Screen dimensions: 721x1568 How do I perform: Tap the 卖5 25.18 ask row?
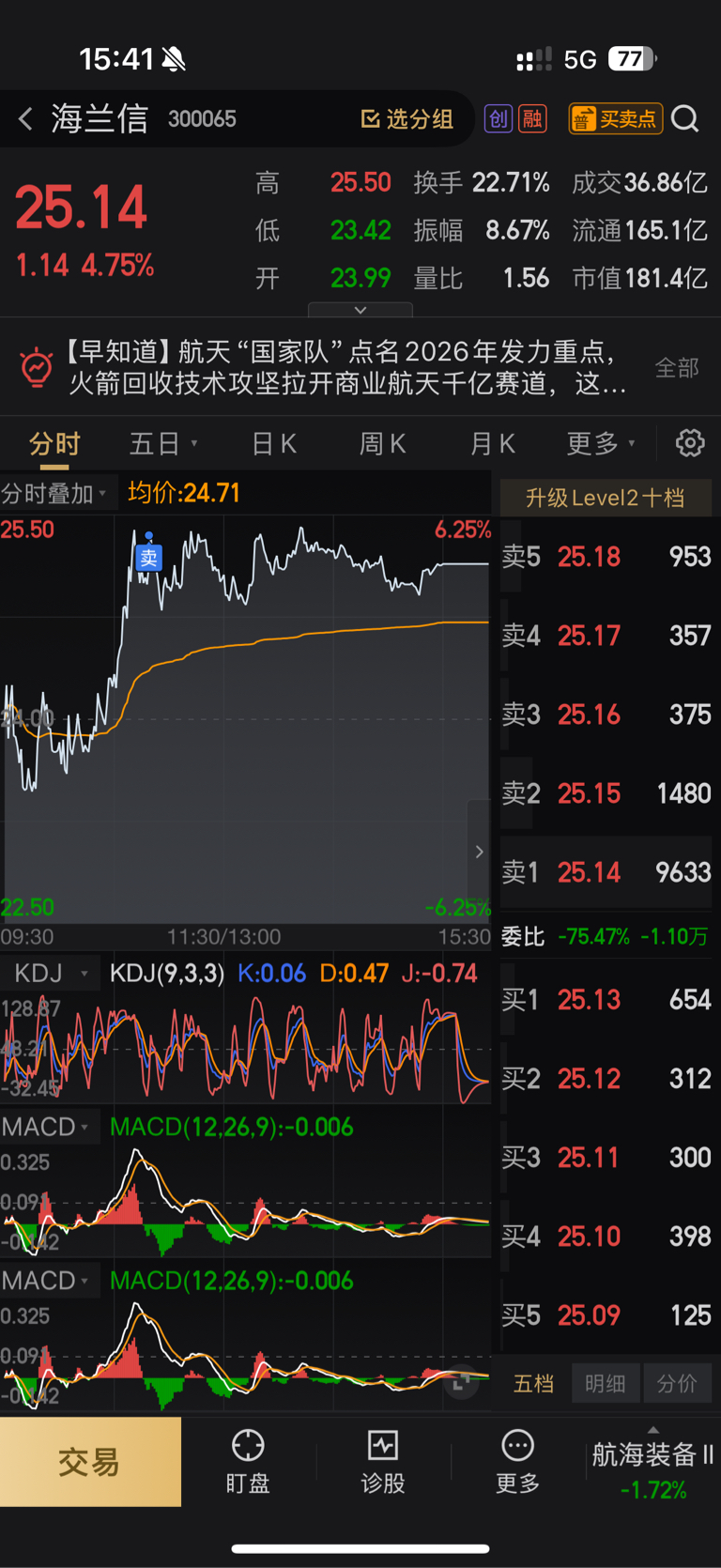(x=606, y=557)
